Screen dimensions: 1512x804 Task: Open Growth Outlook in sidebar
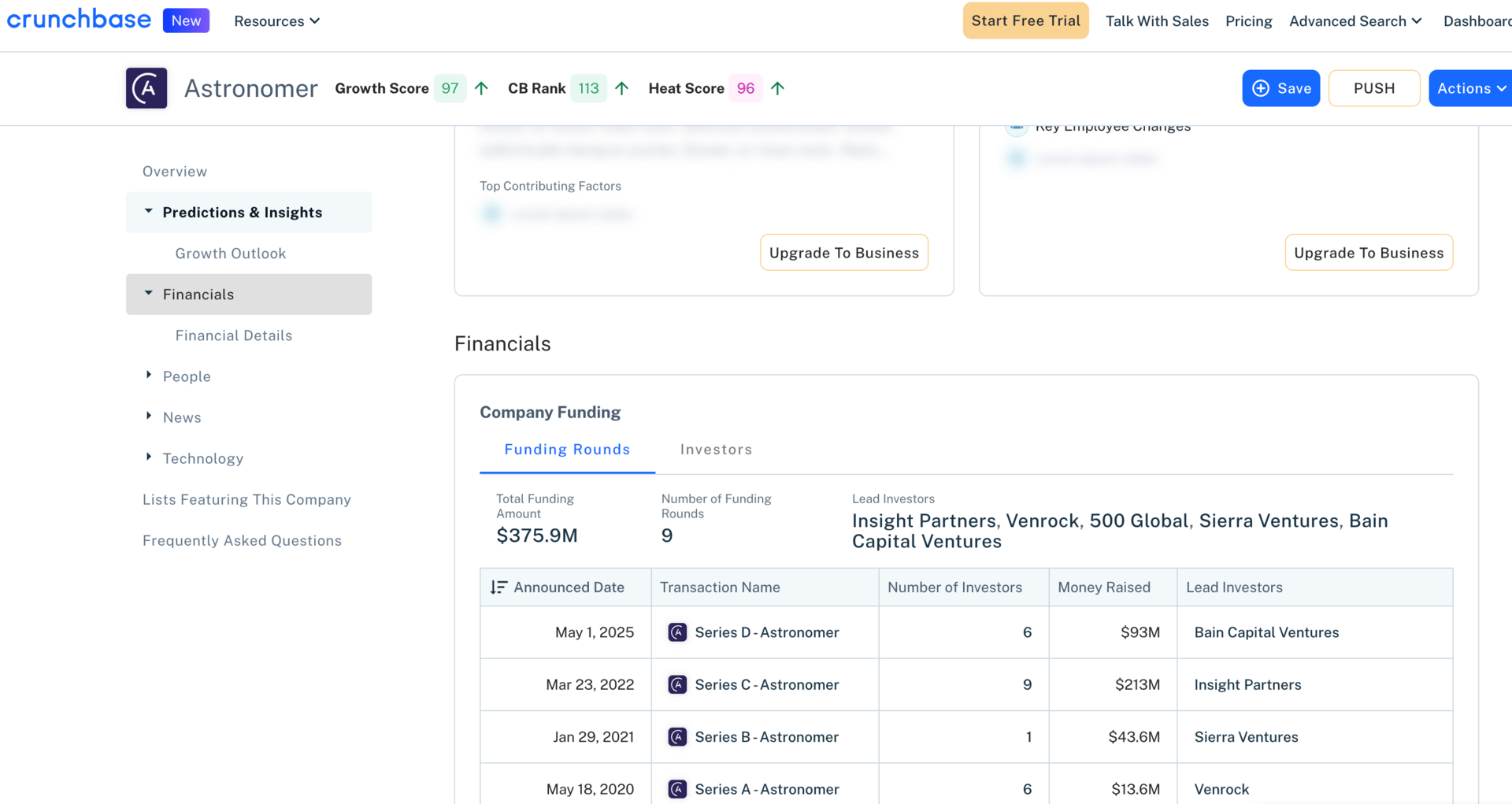pyautogui.click(x=231, y=254)
